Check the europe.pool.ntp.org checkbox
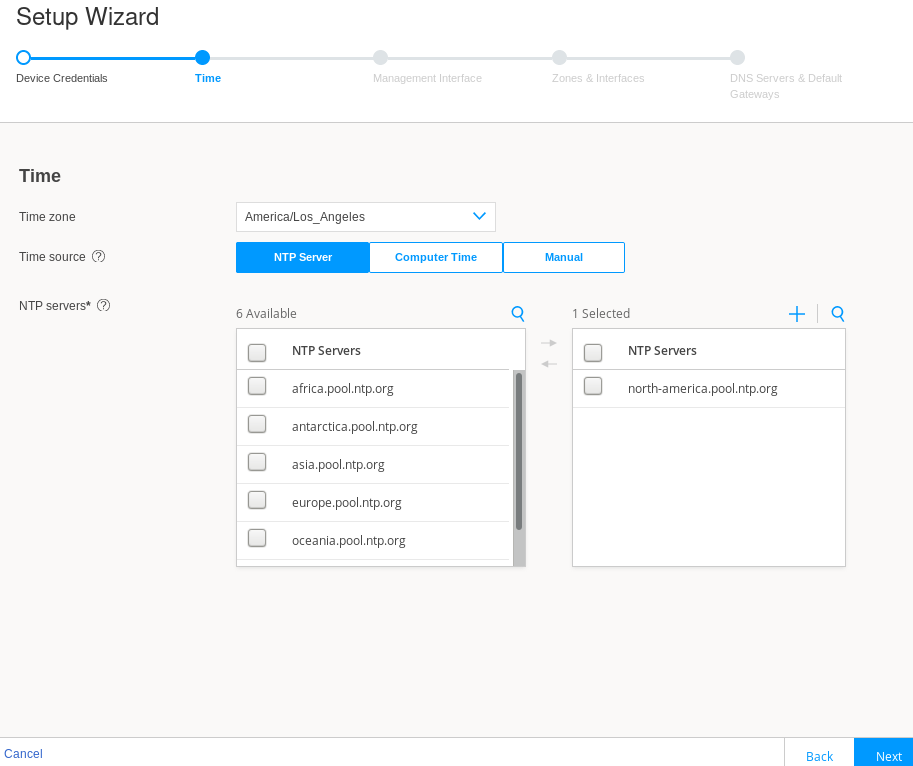This screenshot has height=766, width=913. pos(257,499)
